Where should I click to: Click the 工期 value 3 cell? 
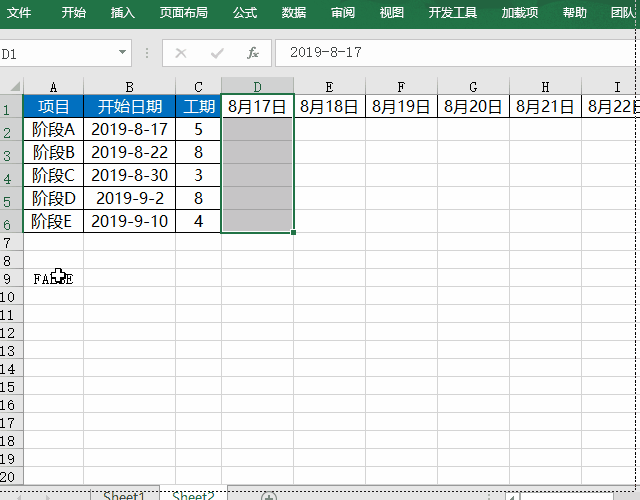tap(198, 175)
